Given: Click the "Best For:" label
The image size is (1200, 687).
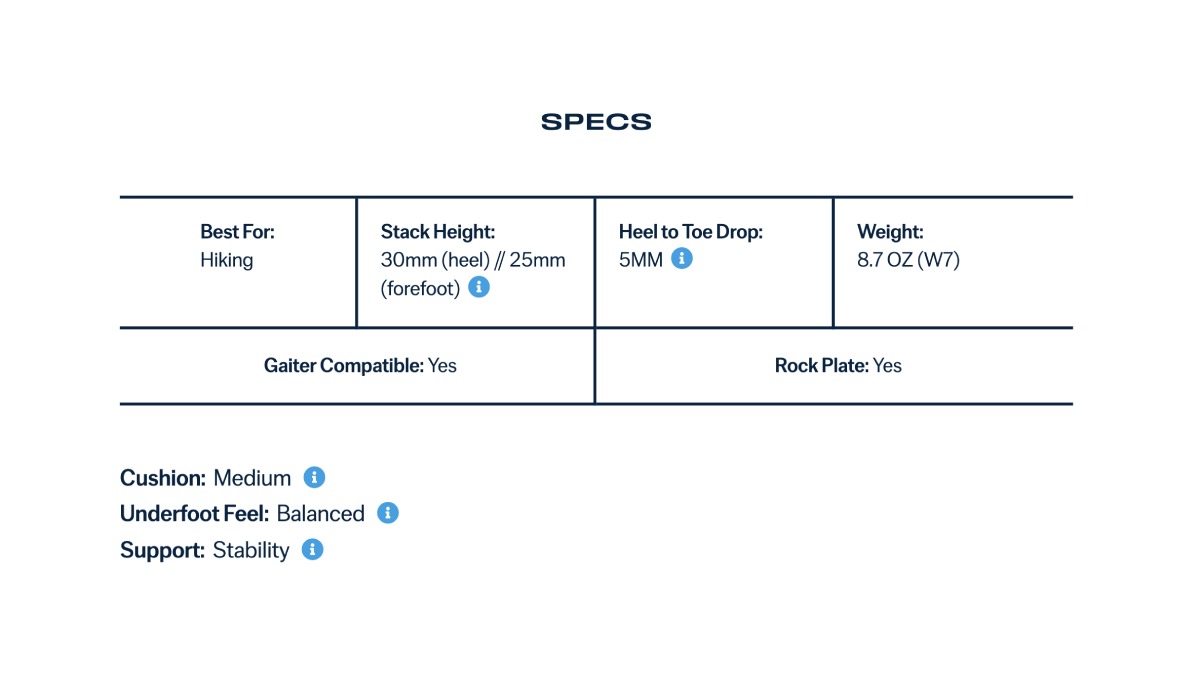Looking at the screenshot, I should (237, 232).
